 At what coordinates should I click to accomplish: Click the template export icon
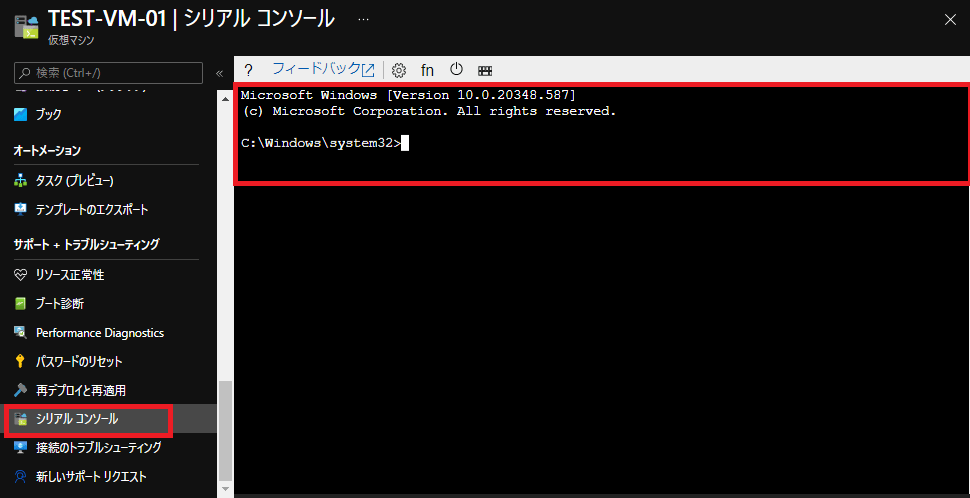pyautogui.click(x=20, y=209)
